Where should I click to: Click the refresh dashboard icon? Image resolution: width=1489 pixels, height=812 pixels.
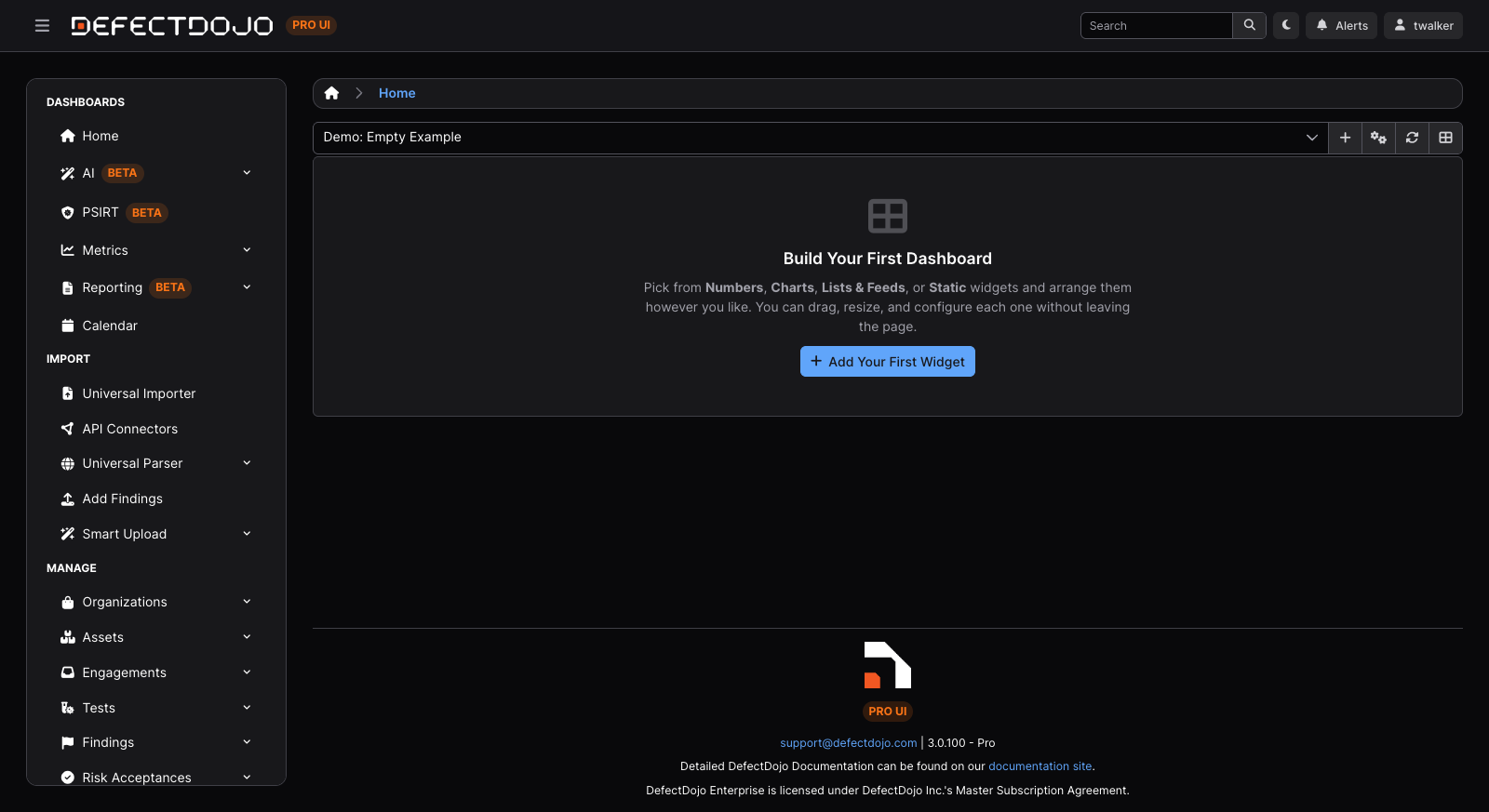[1412, 138]
